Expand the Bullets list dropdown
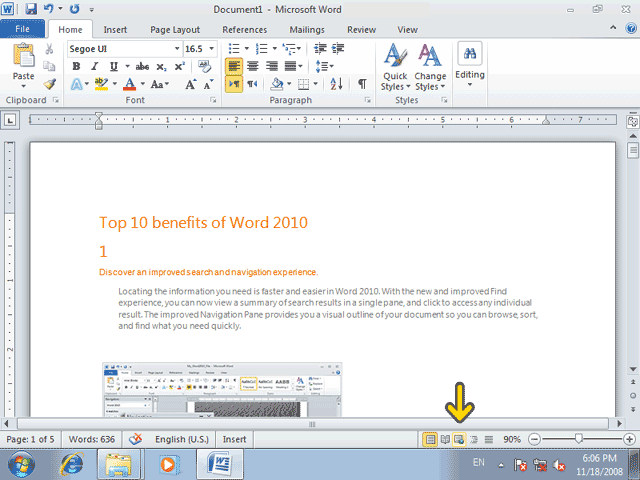This screenshot has width=640, height=480. click(247, 49)
